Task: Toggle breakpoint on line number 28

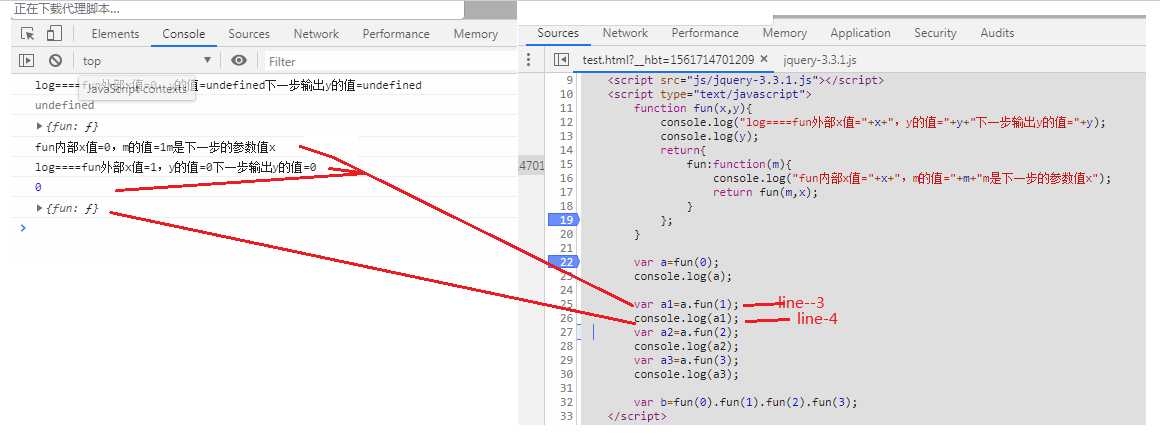Action: point(567,346)
